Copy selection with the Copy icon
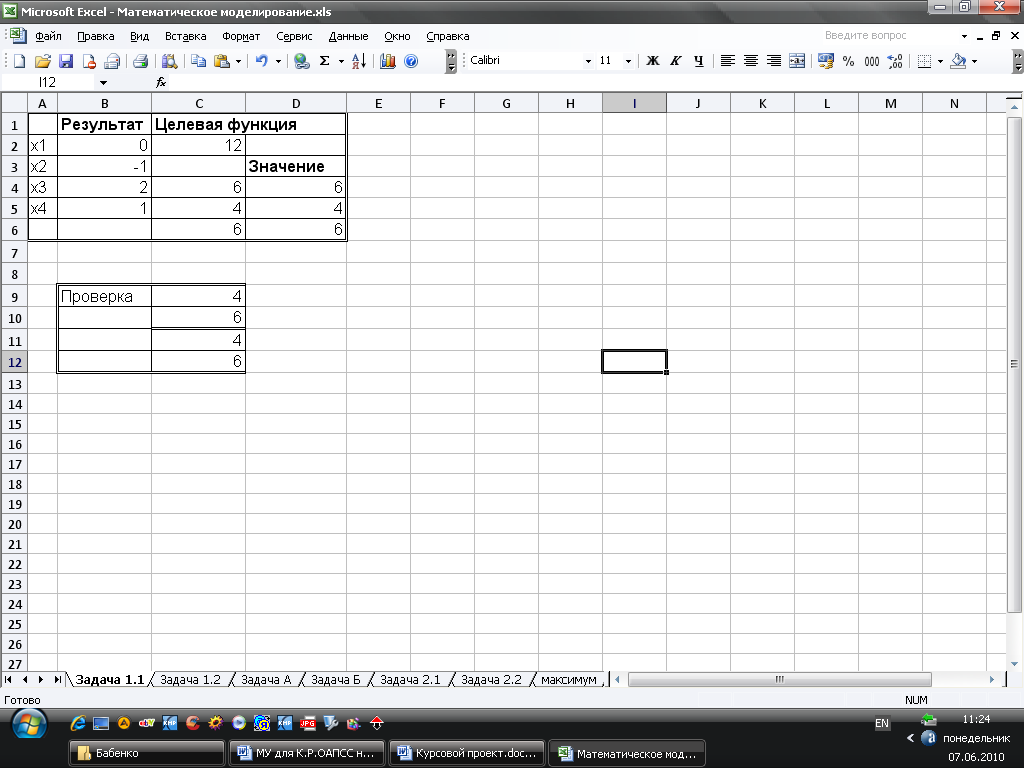 tap(199, 61)
